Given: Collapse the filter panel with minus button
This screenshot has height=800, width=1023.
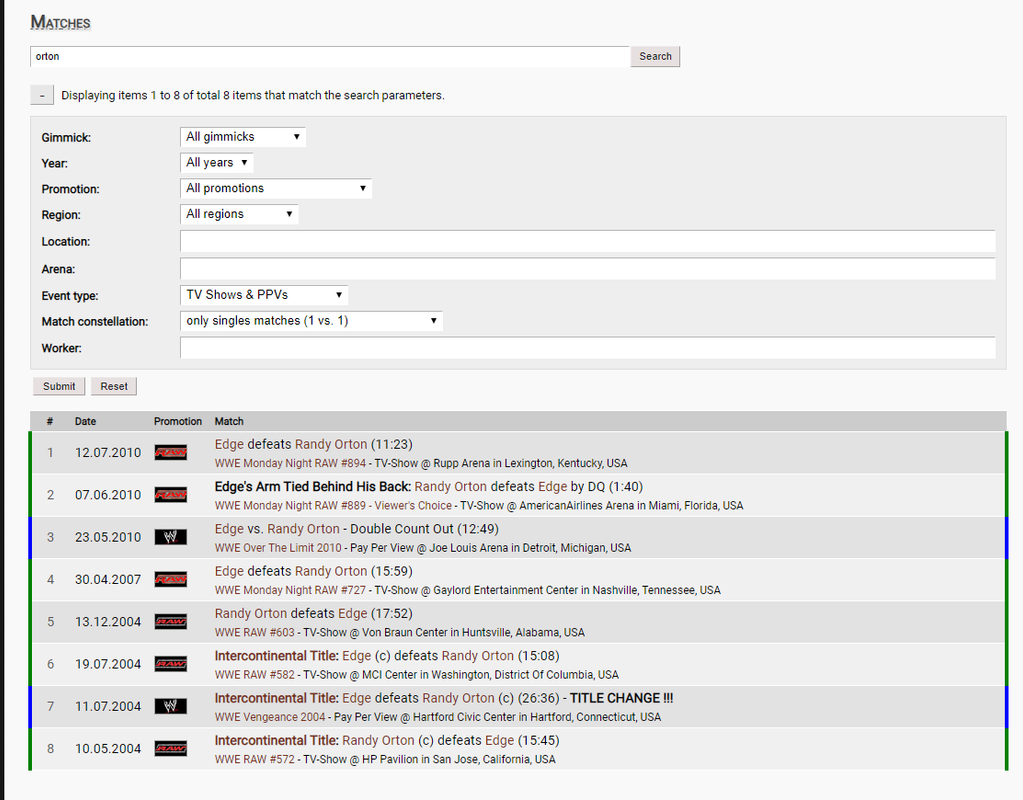Looking at the screenshot, I should coord(42,95).
